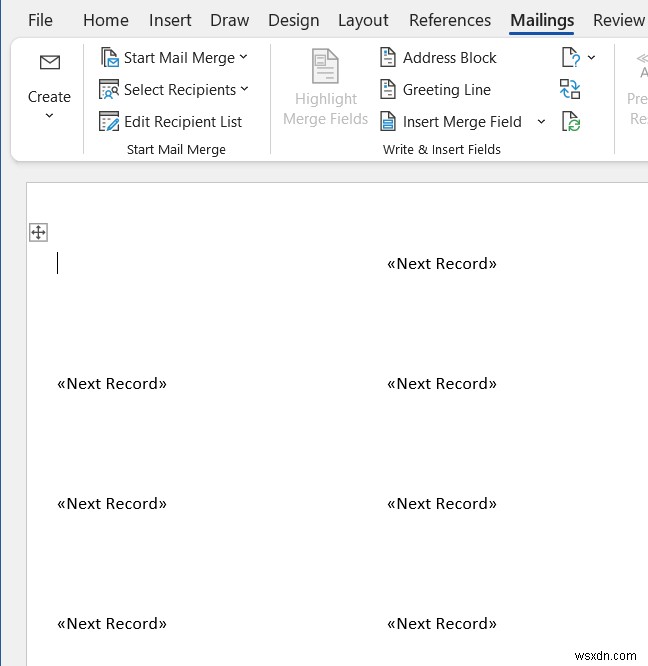Screen dimensions: 648x666
Task: Expand the Select Recipients dropdown arrow
Action: click(244, 89)
